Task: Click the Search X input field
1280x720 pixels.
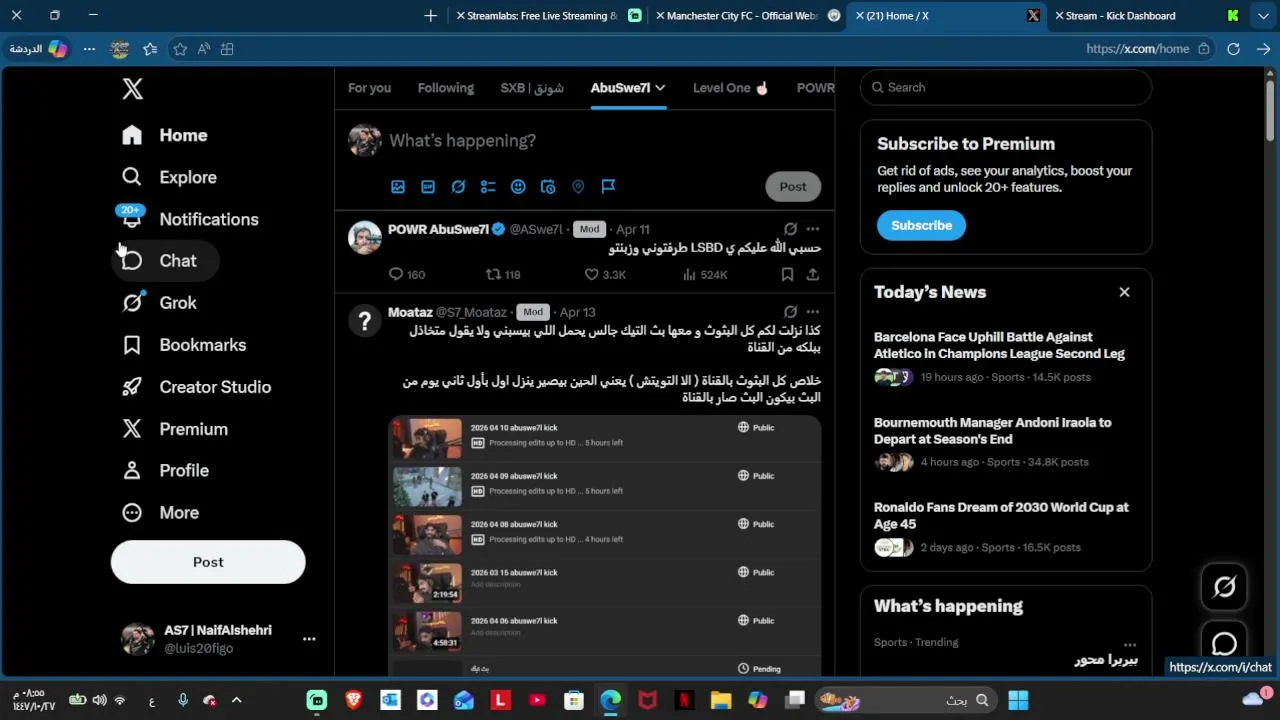Action: pyautogui.click(x=1006, y=87)
